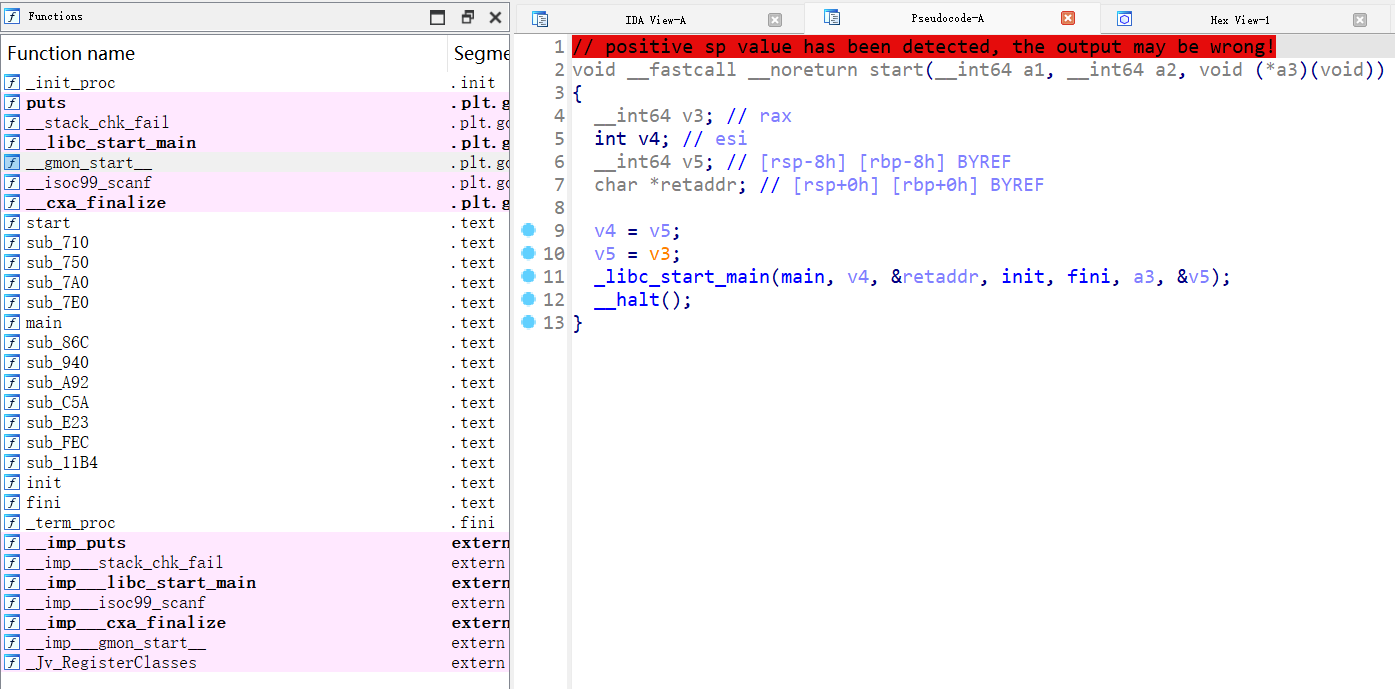The image size is (1395, 689).
Task: Click the function icon next to start
Action: 11,222
